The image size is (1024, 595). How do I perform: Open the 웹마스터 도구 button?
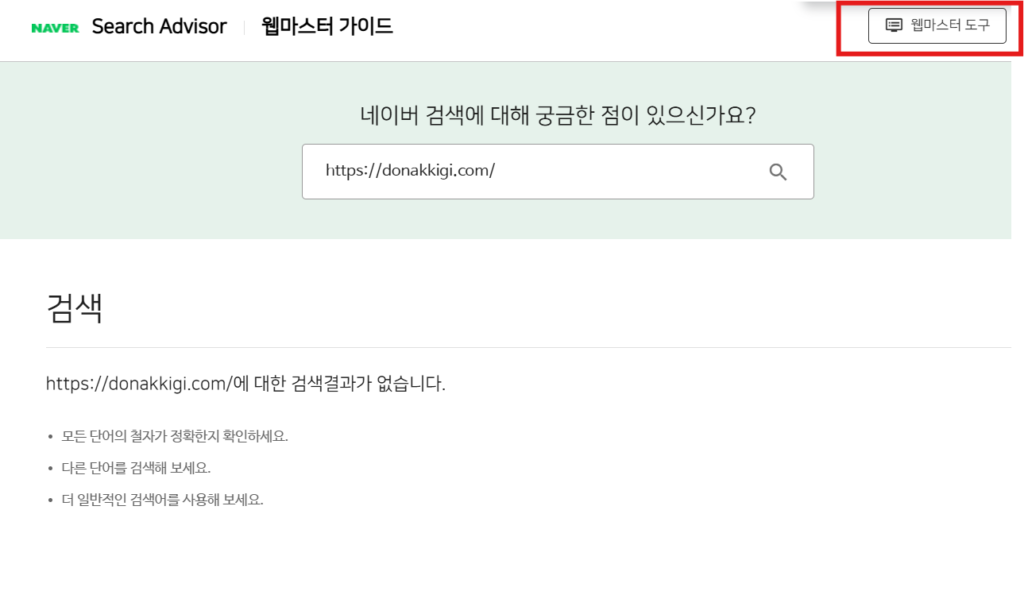(x=937, y=26)
